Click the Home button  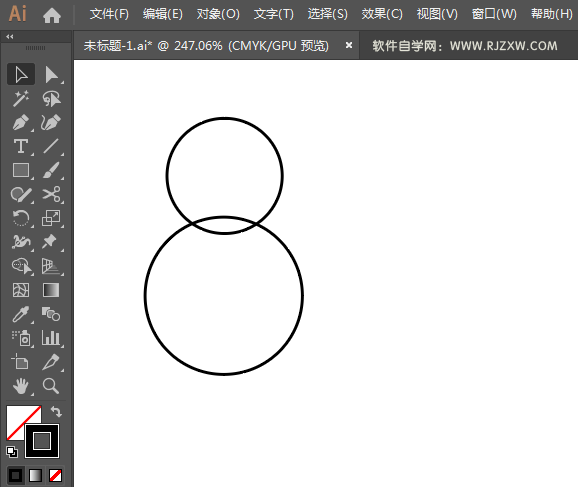52,15
